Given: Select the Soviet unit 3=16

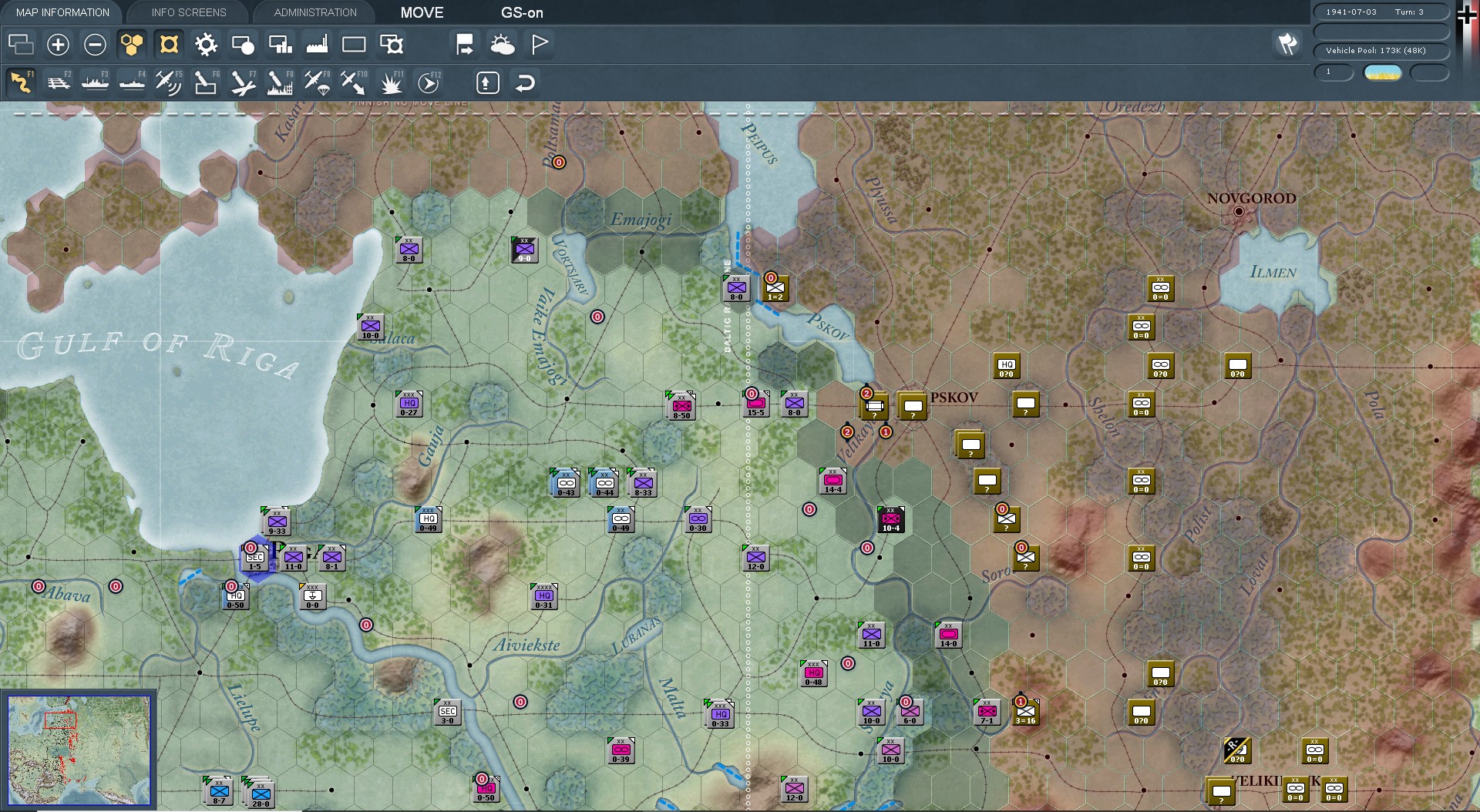Looking at the screenshot, I should click(1026, 712).
